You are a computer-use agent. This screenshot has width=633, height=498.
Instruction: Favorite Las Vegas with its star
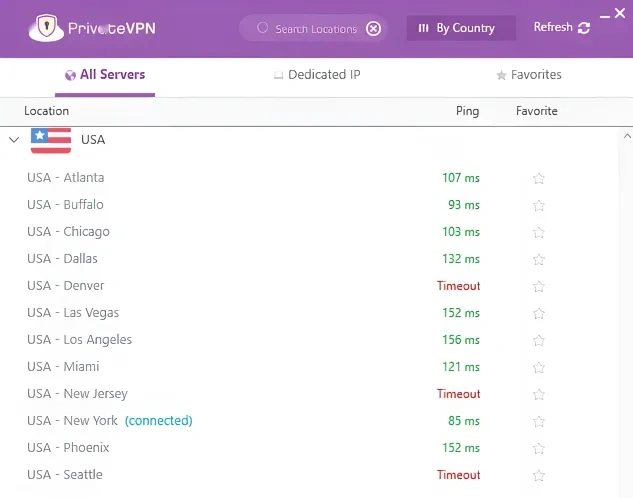coord(539,313)
